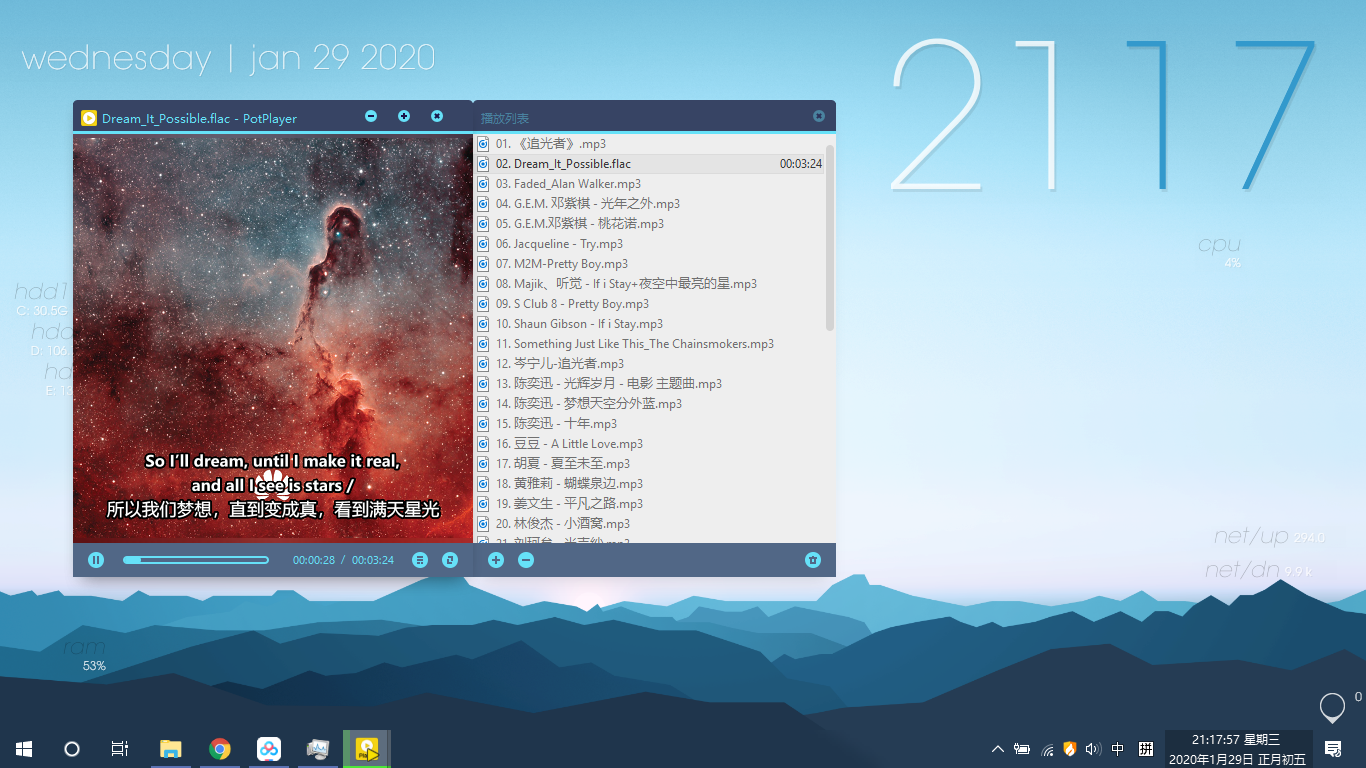Add a file using the plus icon
This screenshot has width=1366, height=768.
[495, 560]
